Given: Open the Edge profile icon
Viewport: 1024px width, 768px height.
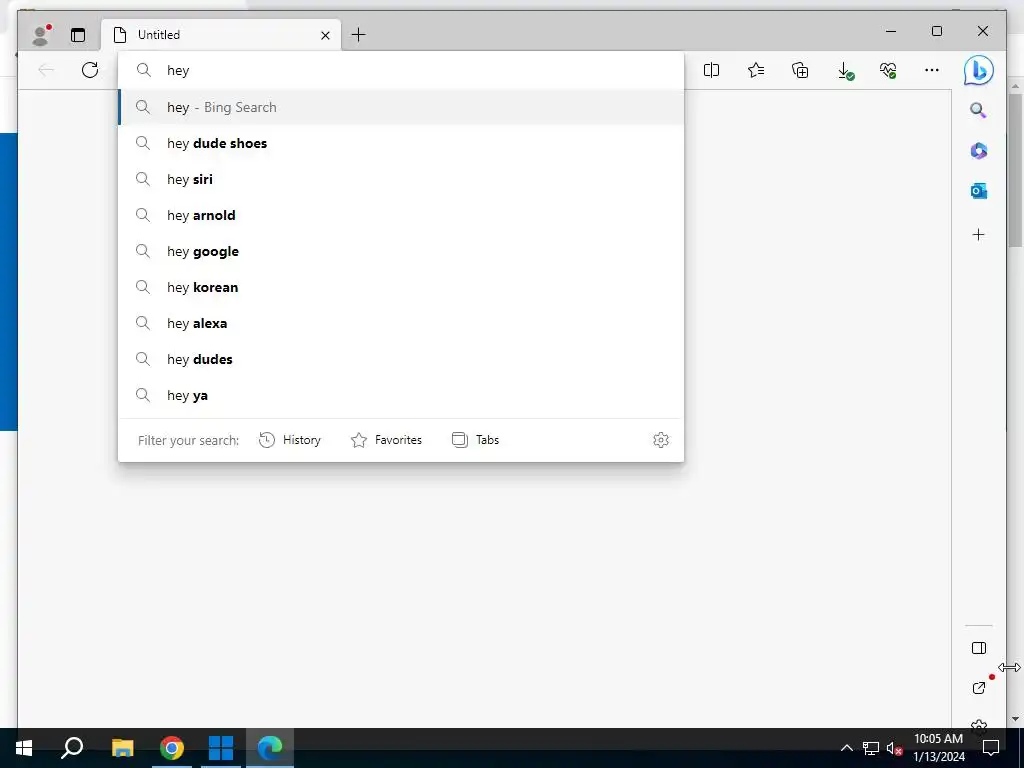Looking at the screenshot, I should (40, 35).
